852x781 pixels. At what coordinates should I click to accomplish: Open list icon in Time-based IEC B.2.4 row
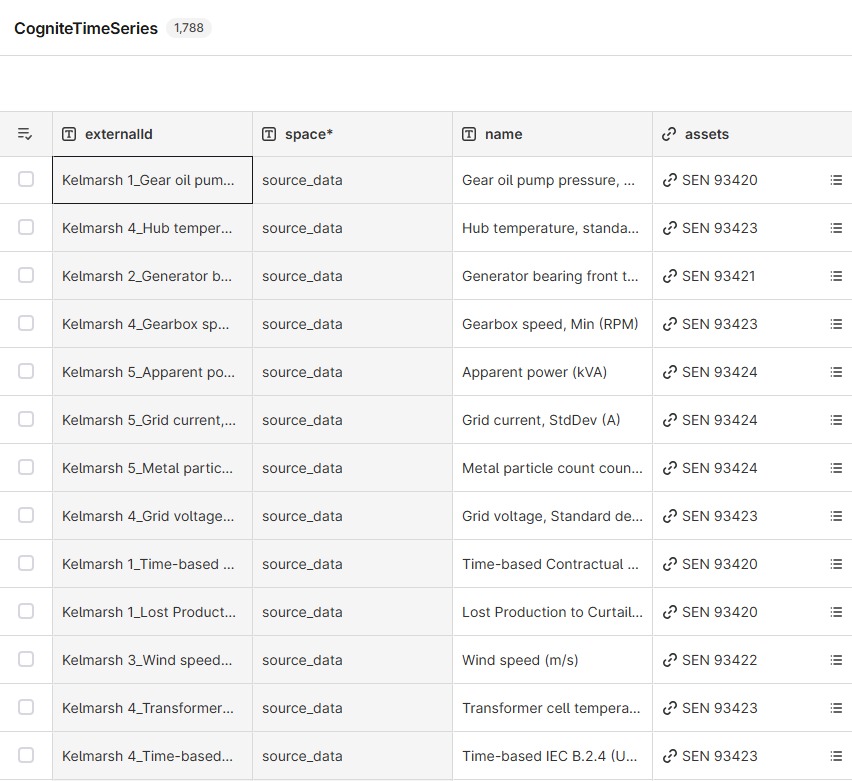coord(836,756)
